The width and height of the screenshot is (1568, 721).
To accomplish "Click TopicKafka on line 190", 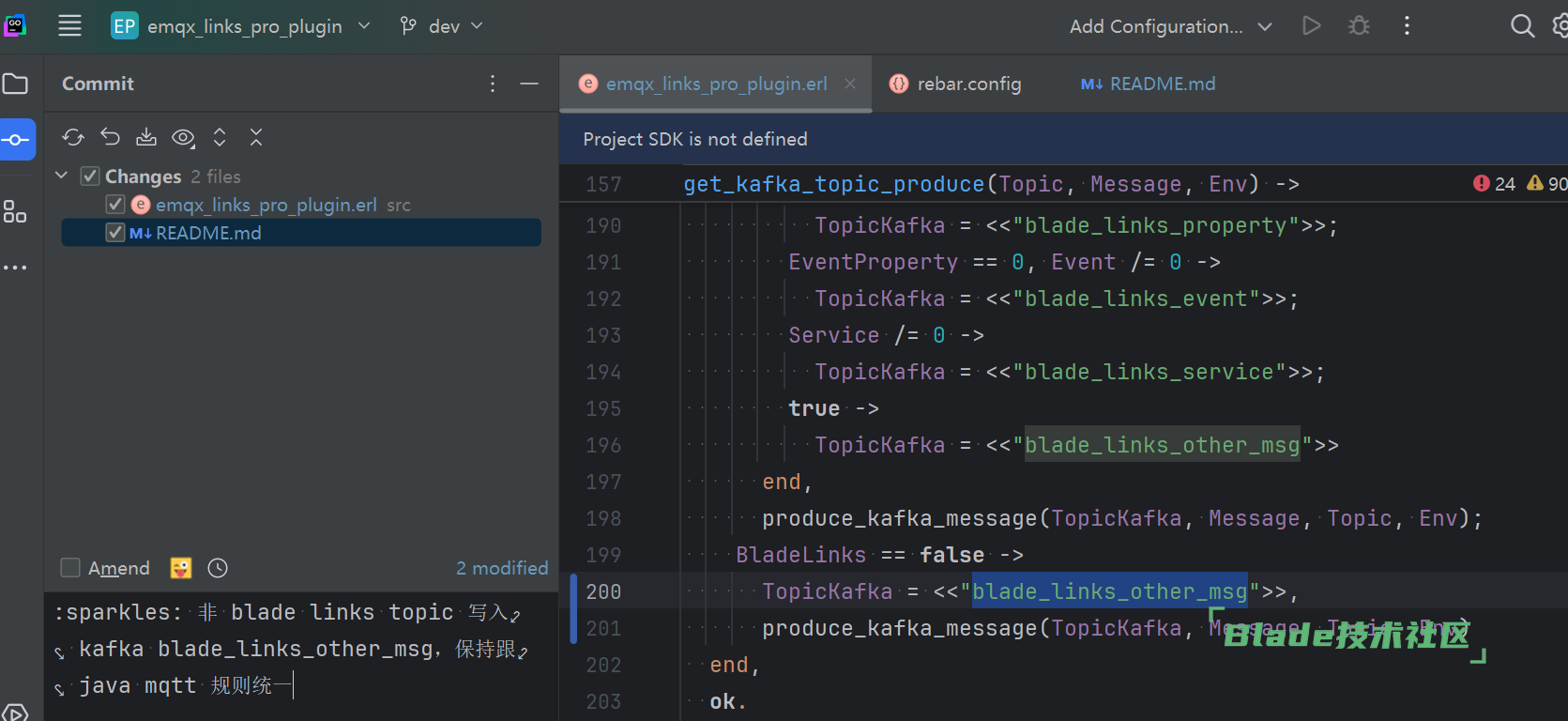I will coord(880,225).
